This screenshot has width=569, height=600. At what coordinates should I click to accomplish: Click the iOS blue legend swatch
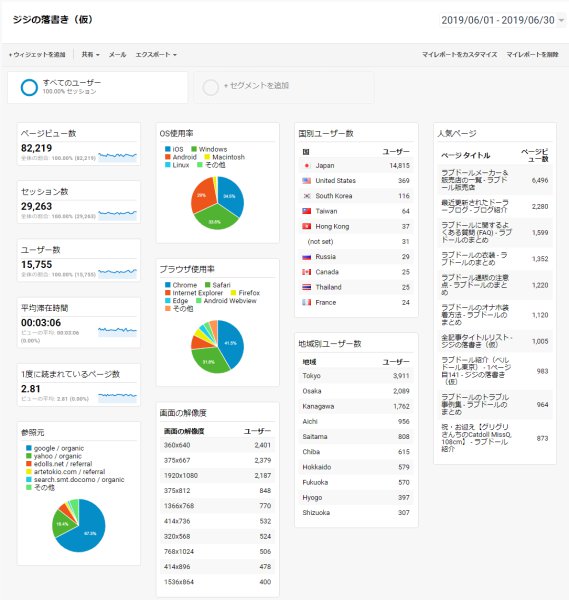coord(167,149)
